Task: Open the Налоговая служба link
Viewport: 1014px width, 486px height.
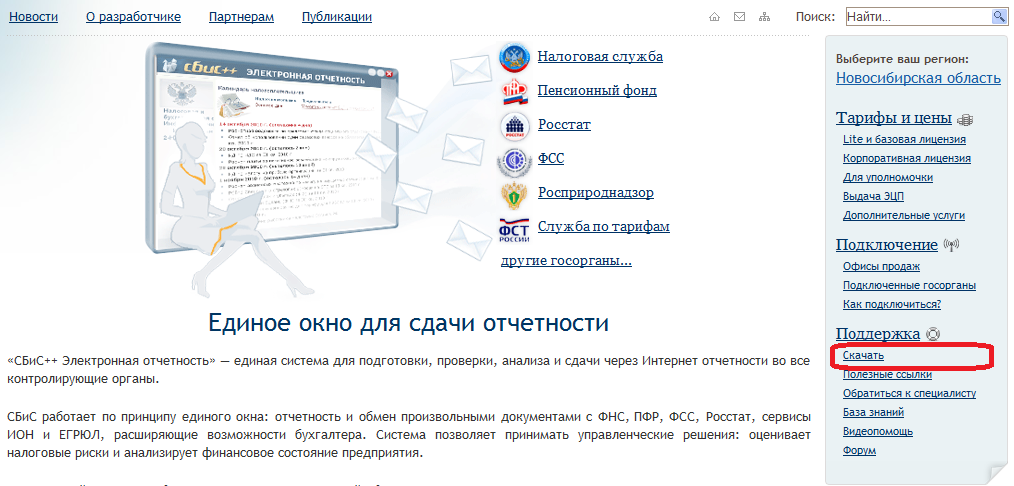Action: pos(600,56)
